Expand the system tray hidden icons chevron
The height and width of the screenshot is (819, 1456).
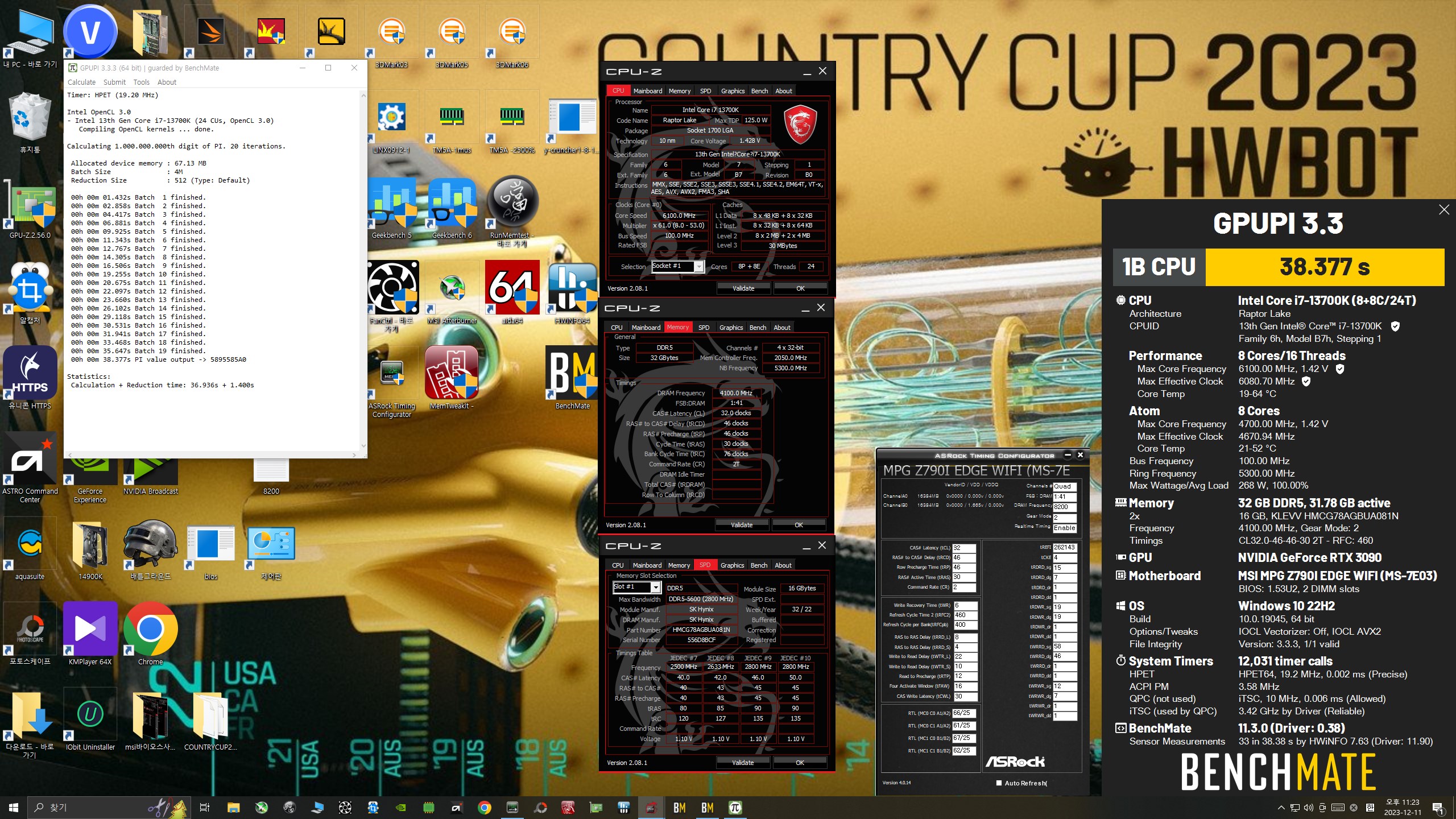(x=1281, y=807)
